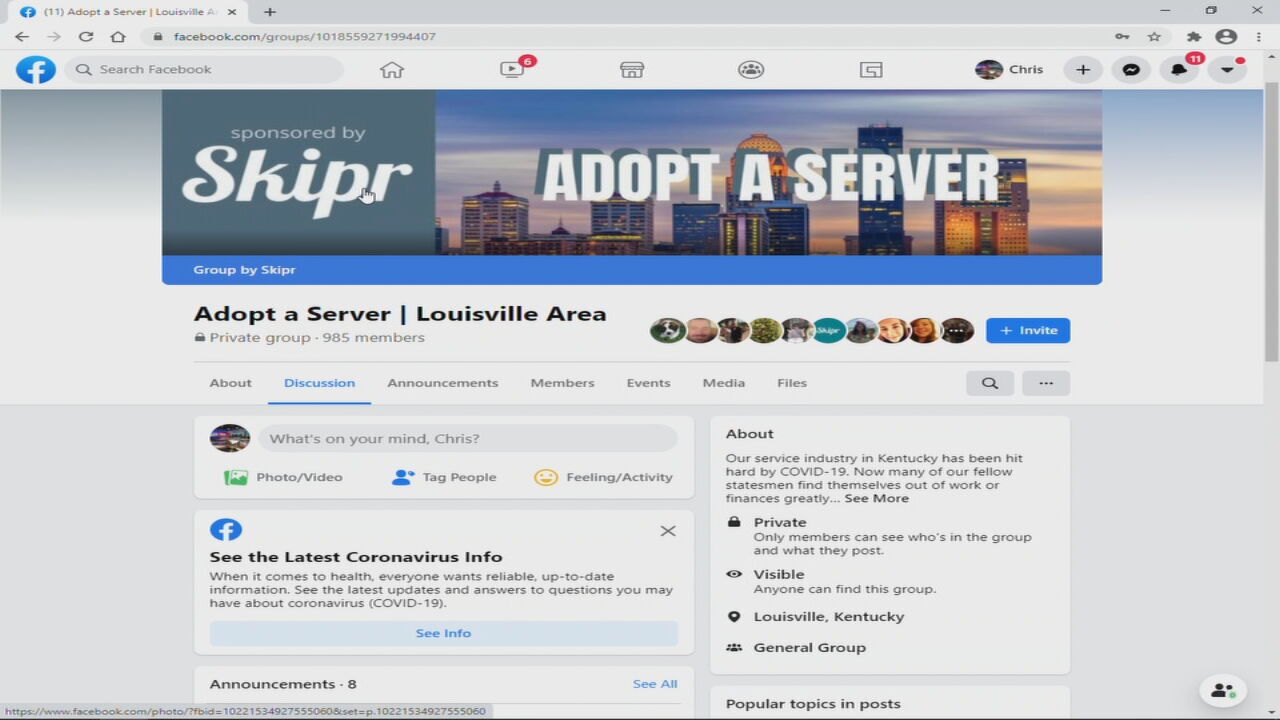Screen dimensions: 1280x720
Task: Switch to the Discussion tab
Action: click(x=319, y=383)
